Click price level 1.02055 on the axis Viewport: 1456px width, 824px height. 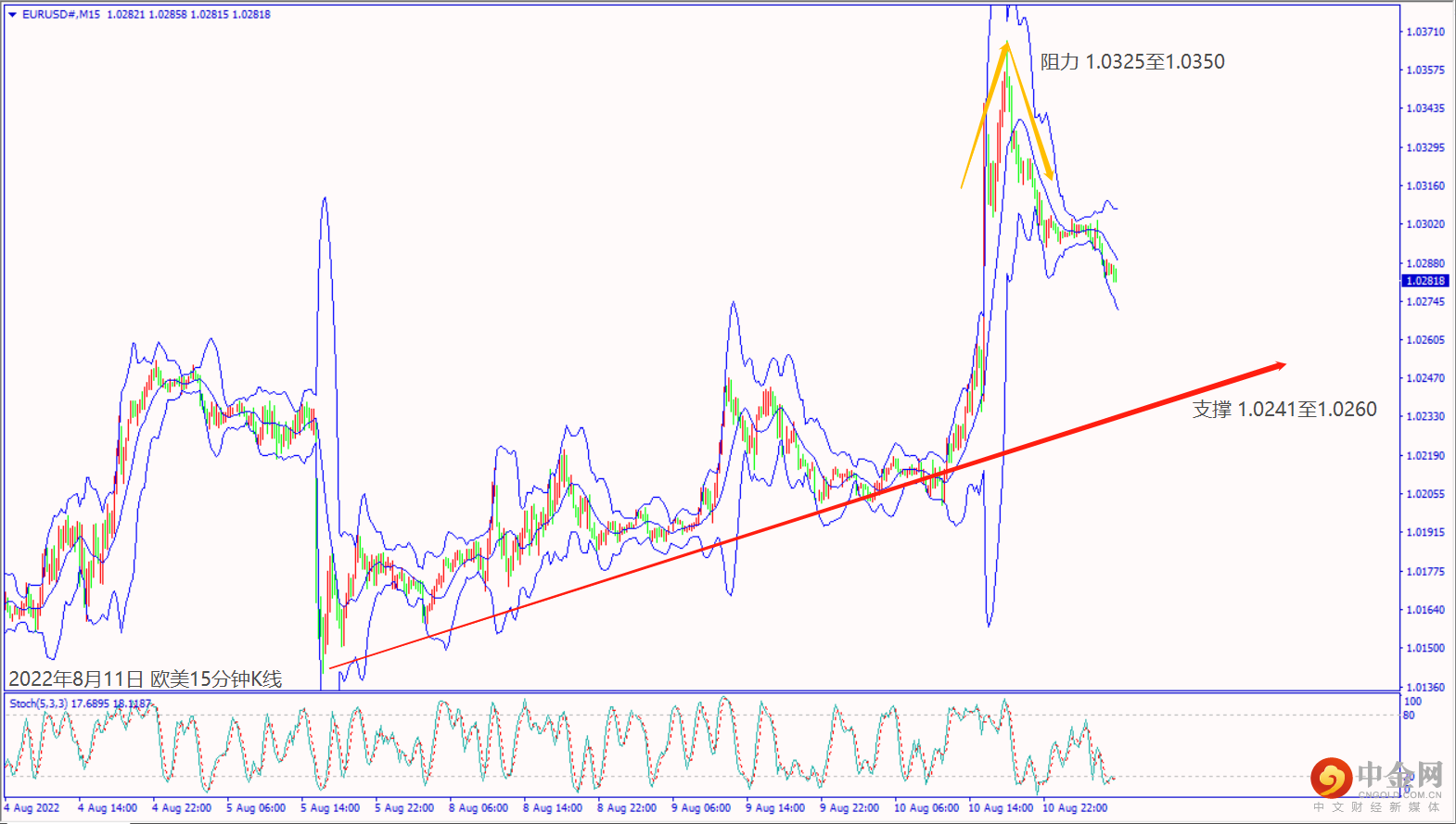(1425, 494)
